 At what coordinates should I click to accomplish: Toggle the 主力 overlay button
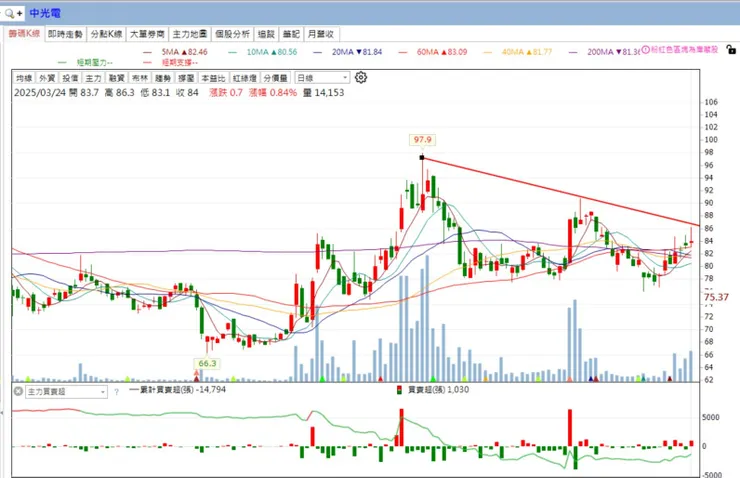coord(93,78)
